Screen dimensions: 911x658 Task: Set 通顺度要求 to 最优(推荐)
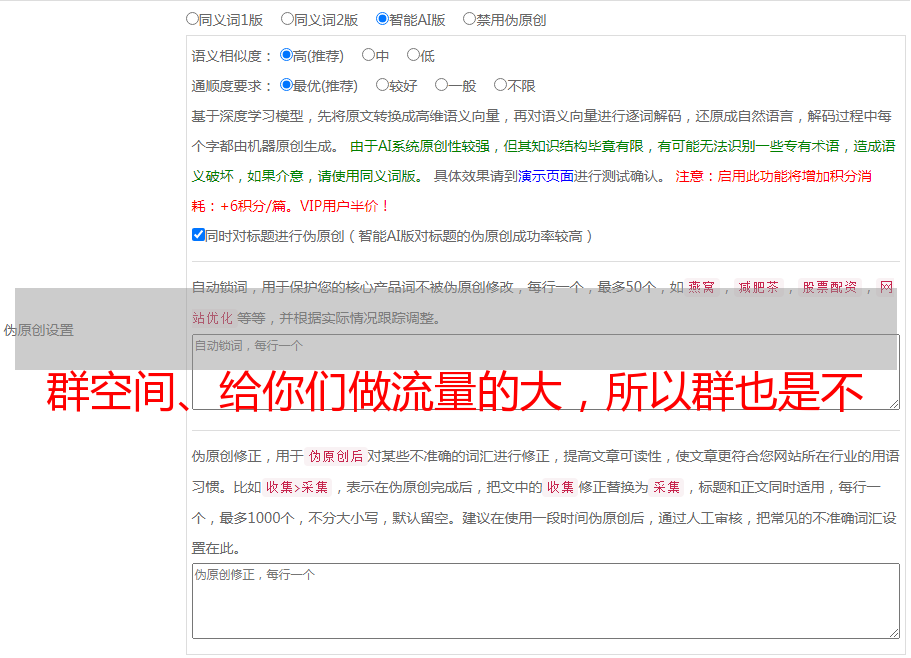[x=286, y=85]
